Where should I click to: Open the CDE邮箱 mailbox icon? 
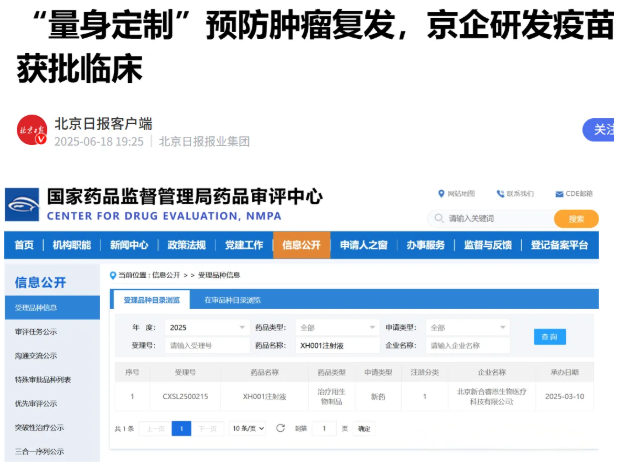pos(559,193)
